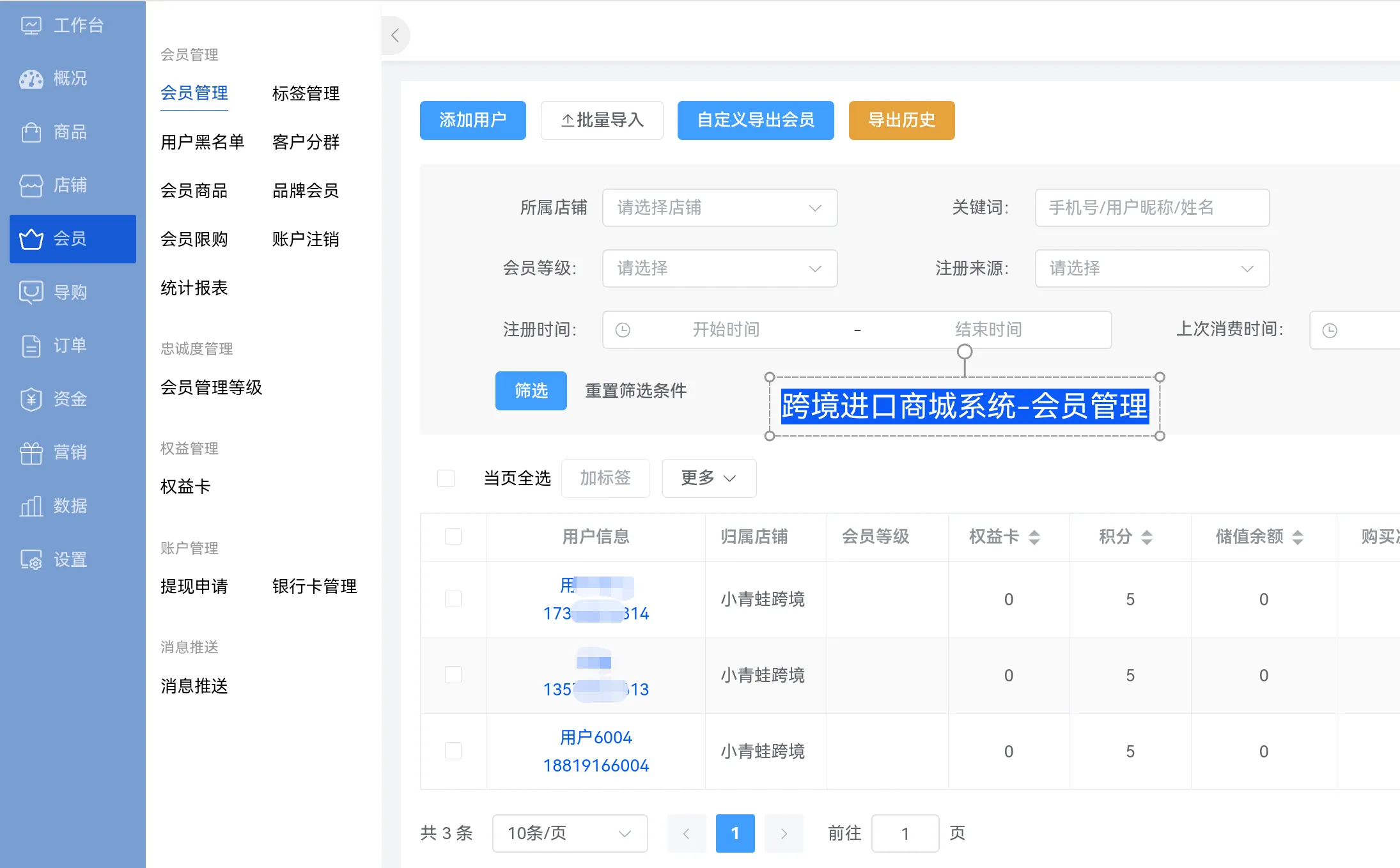Image resolution: width=1400 pixels, height=868 pixels.
Task: Click the 导购 chat bubble icon
Action: (x=31, y=292)
